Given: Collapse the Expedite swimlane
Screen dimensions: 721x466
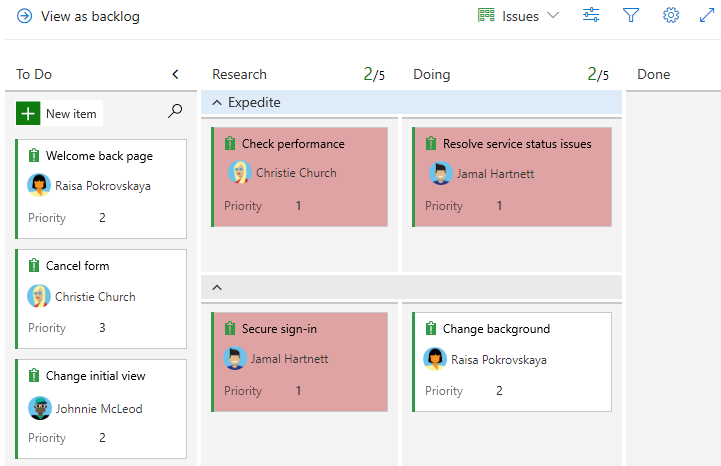Looking at the screenshot, I should coord(217,102).
